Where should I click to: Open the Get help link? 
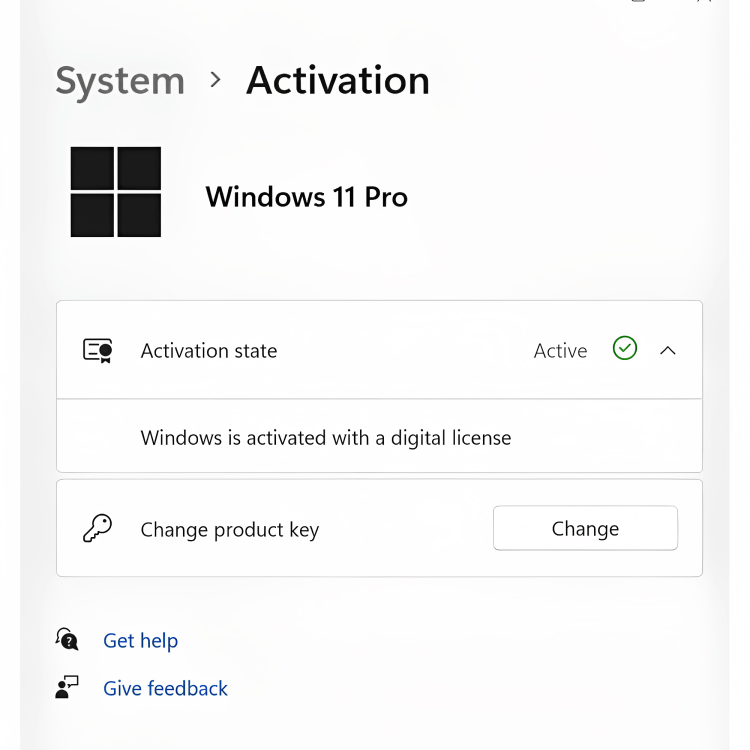click(141, 641)
